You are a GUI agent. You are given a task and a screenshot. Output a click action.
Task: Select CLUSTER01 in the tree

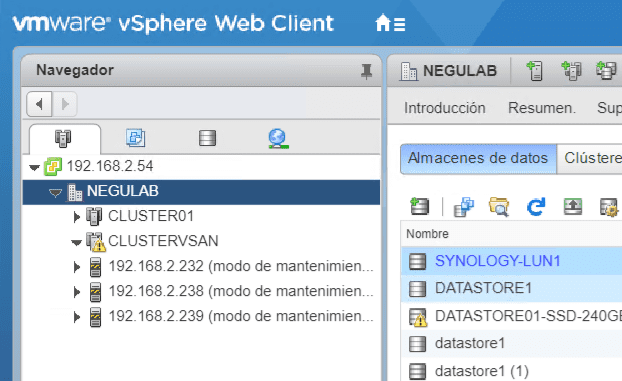pos(151,216)
